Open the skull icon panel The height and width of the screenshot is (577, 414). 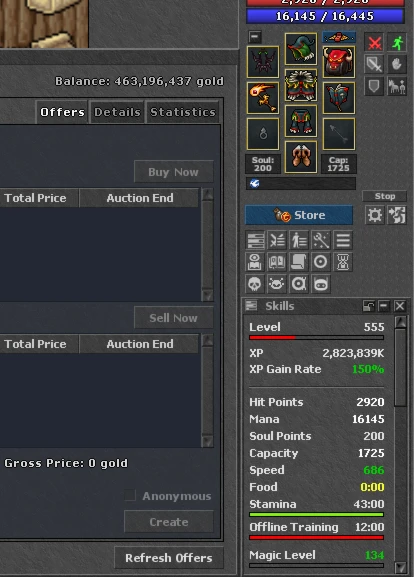tap(255, 284)
